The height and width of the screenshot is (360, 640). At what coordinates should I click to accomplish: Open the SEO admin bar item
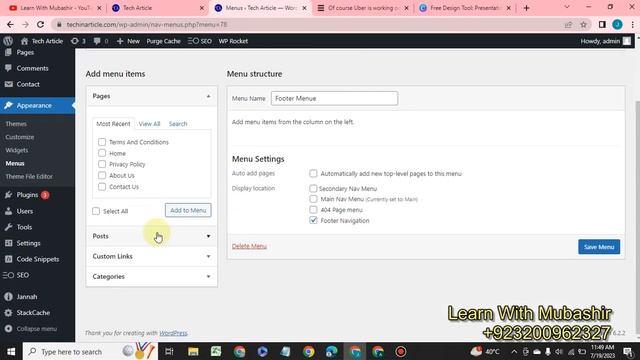click(x=200, y=41)
